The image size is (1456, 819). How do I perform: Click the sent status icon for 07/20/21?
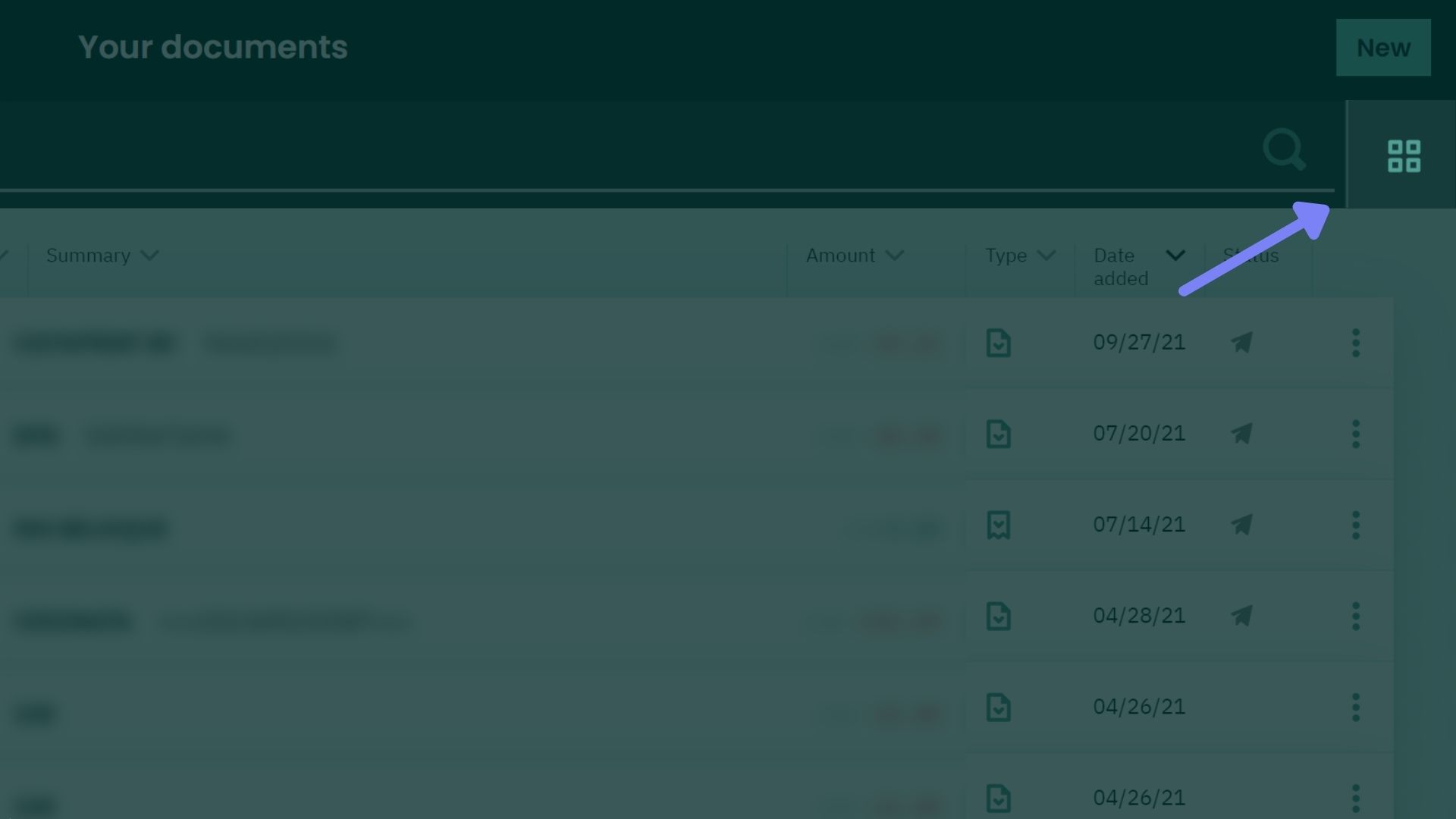click(x=1241, y=433)
